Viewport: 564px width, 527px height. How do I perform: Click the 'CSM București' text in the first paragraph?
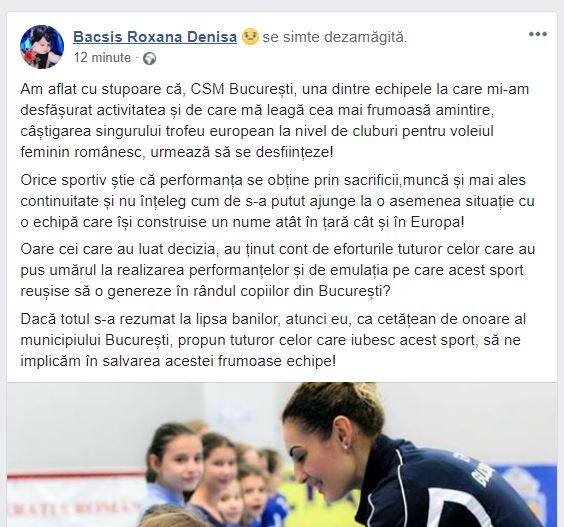242,89
